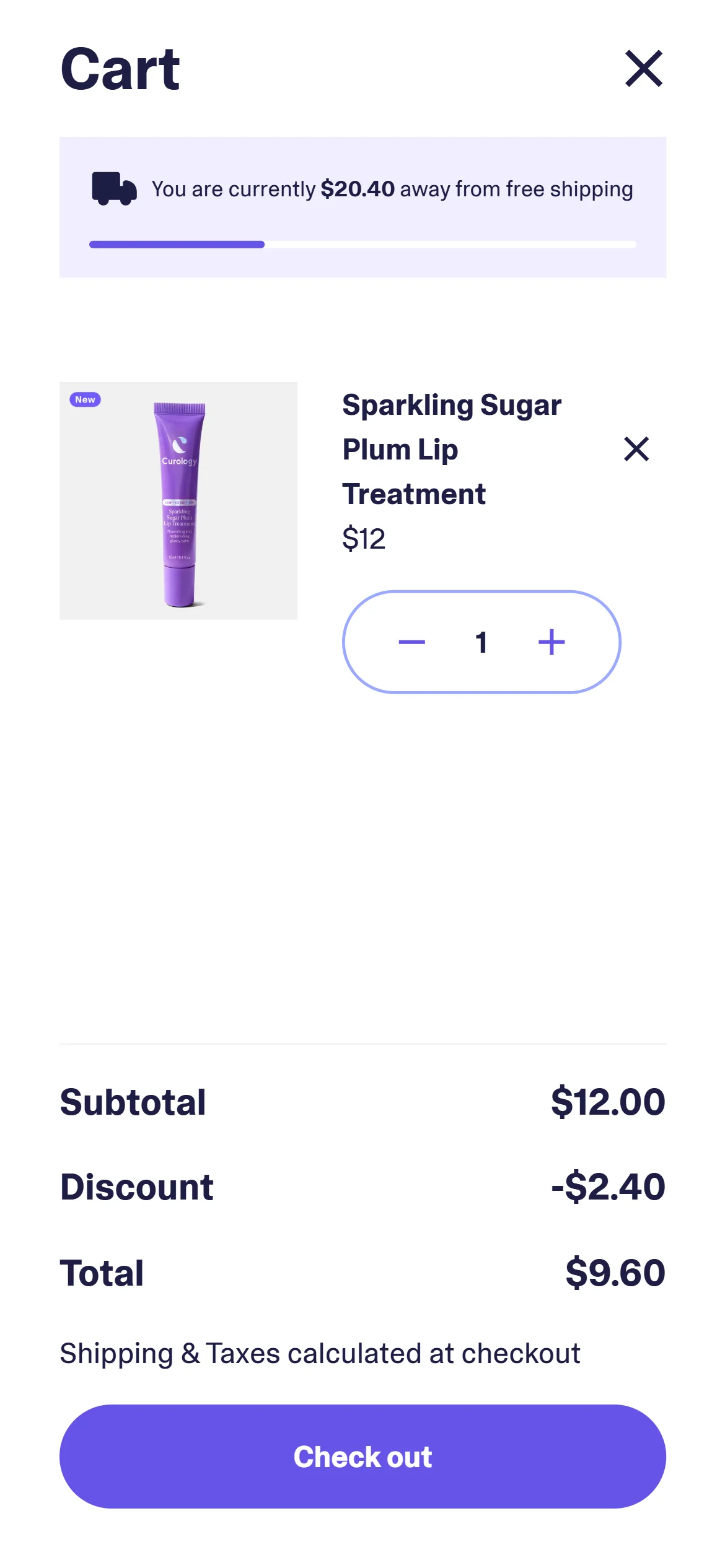725x1568 pixels.
Task: Click the Discount label
Action: point(136,1187)
